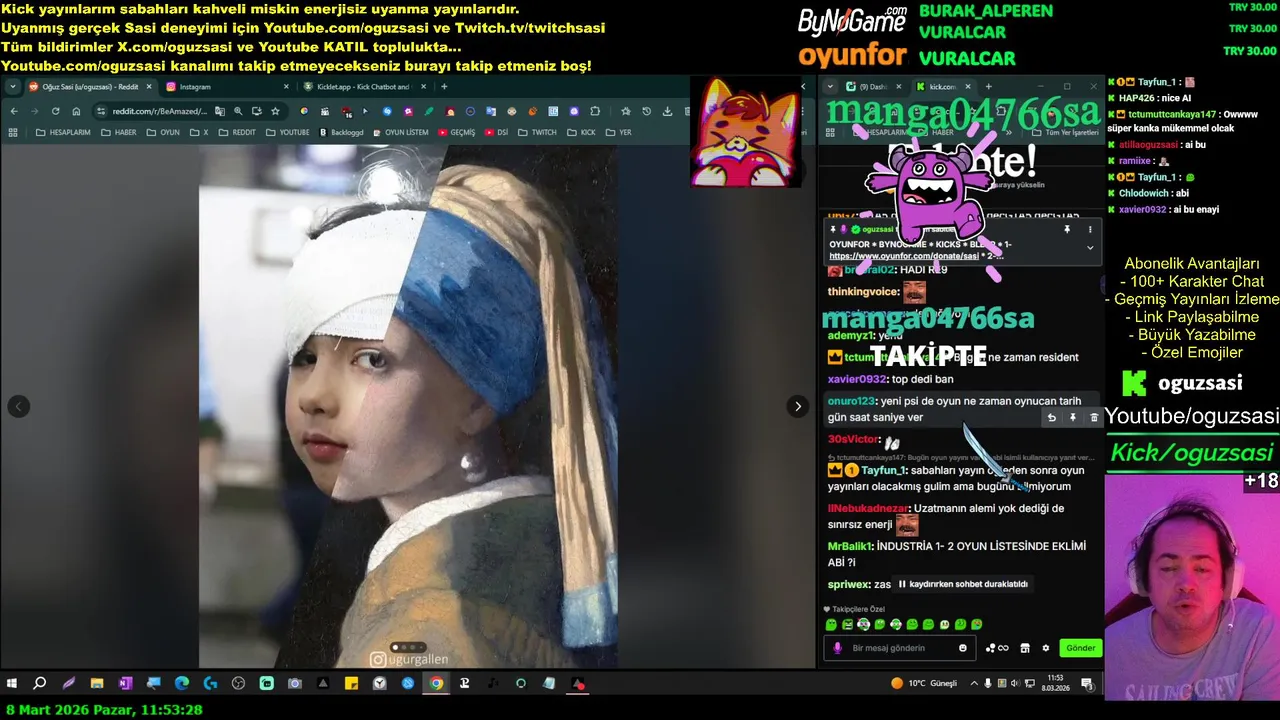Open the OYUN LİSTEM bookmark
Image resolution: width=1280 pixels, height=720 pixels.
click(401, 132)
